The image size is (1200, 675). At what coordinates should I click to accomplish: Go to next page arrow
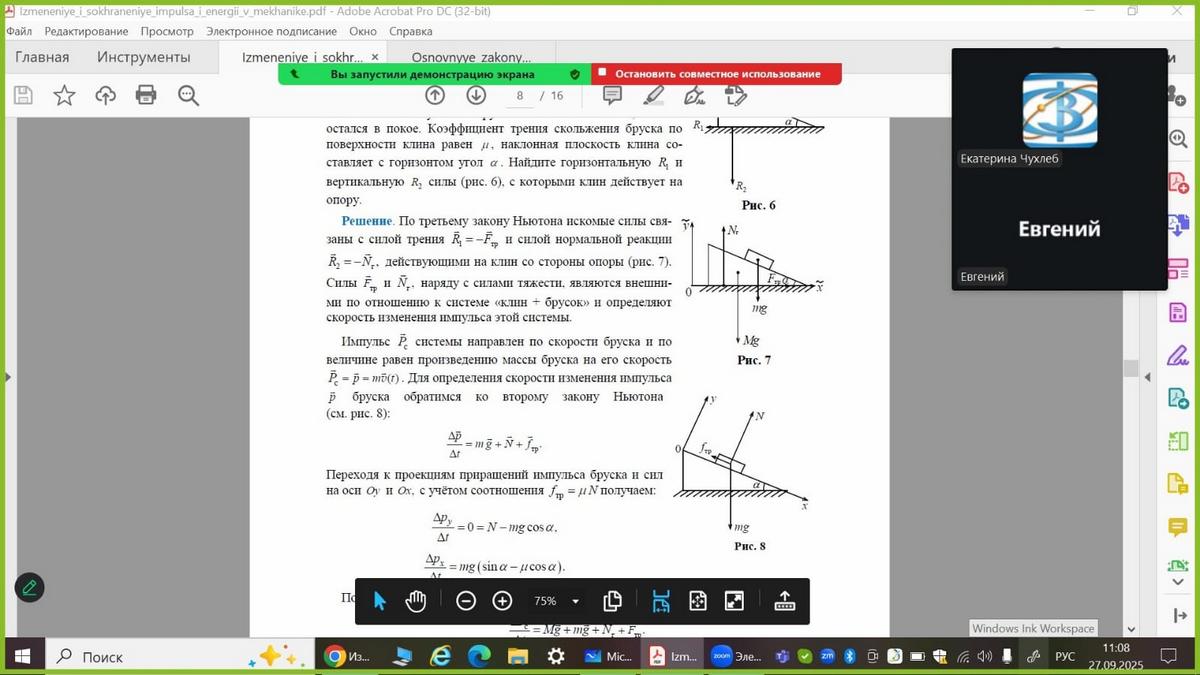tap(476, 95)
